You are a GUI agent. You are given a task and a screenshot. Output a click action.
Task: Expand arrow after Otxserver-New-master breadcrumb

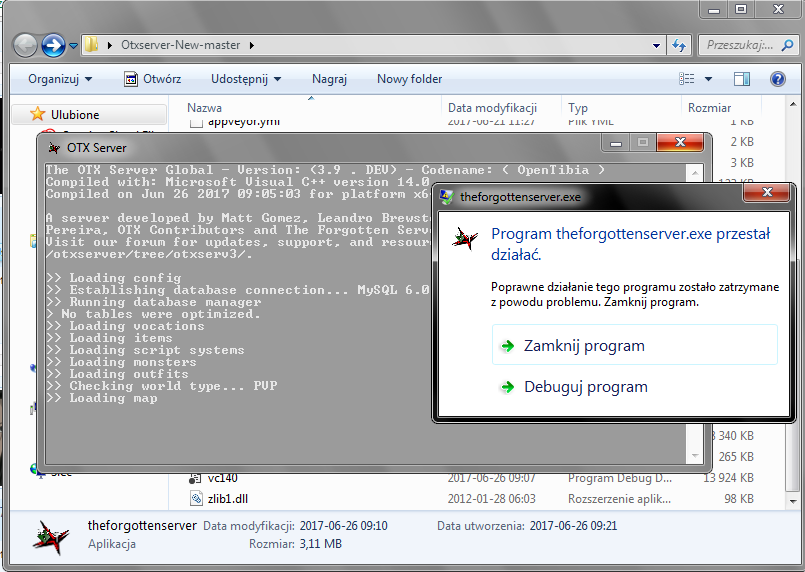click(252, 45)
